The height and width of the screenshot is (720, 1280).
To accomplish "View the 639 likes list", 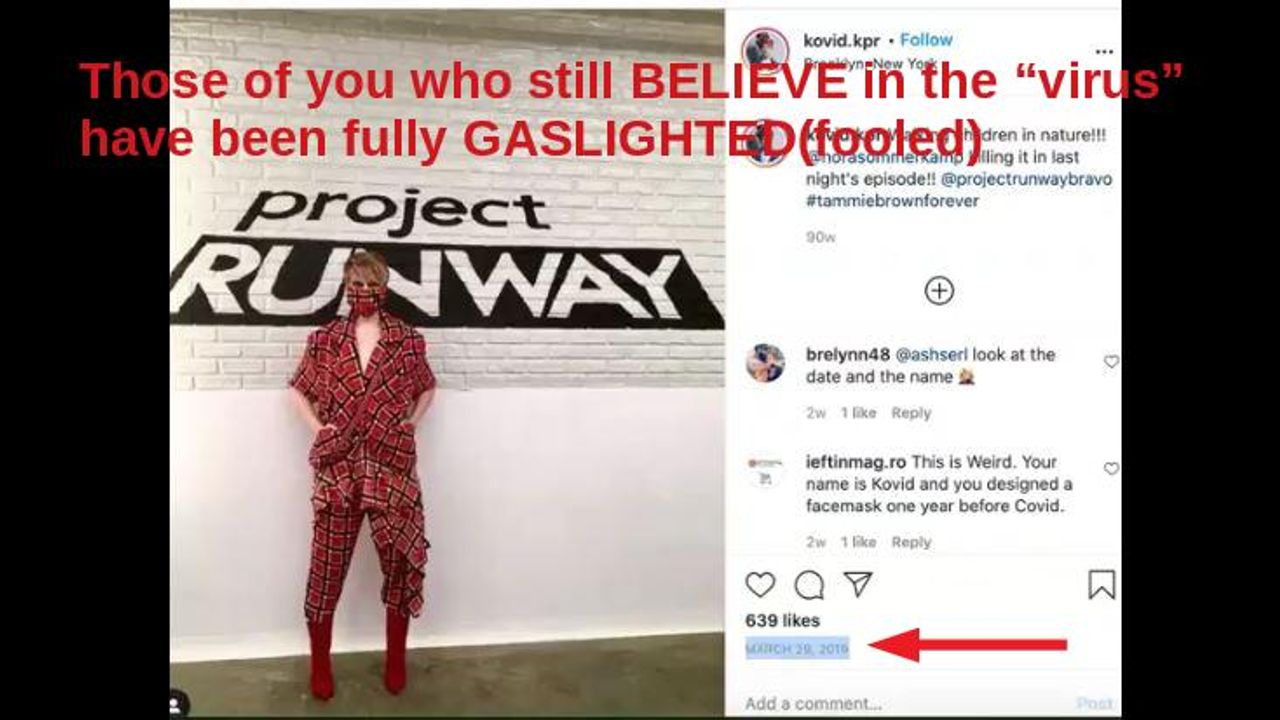I will (782, 621).
